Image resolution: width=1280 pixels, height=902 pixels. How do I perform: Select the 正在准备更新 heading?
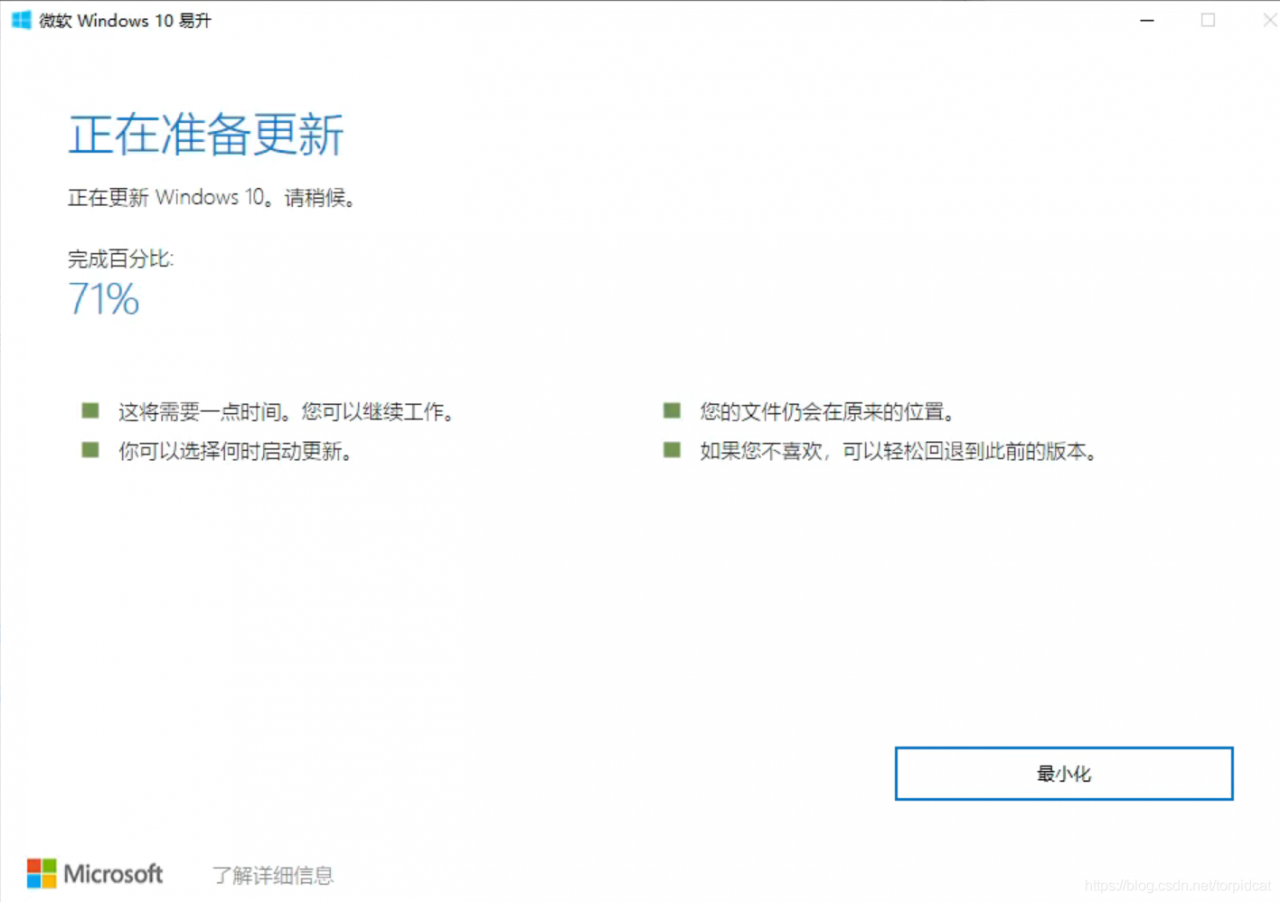(206, 134)
